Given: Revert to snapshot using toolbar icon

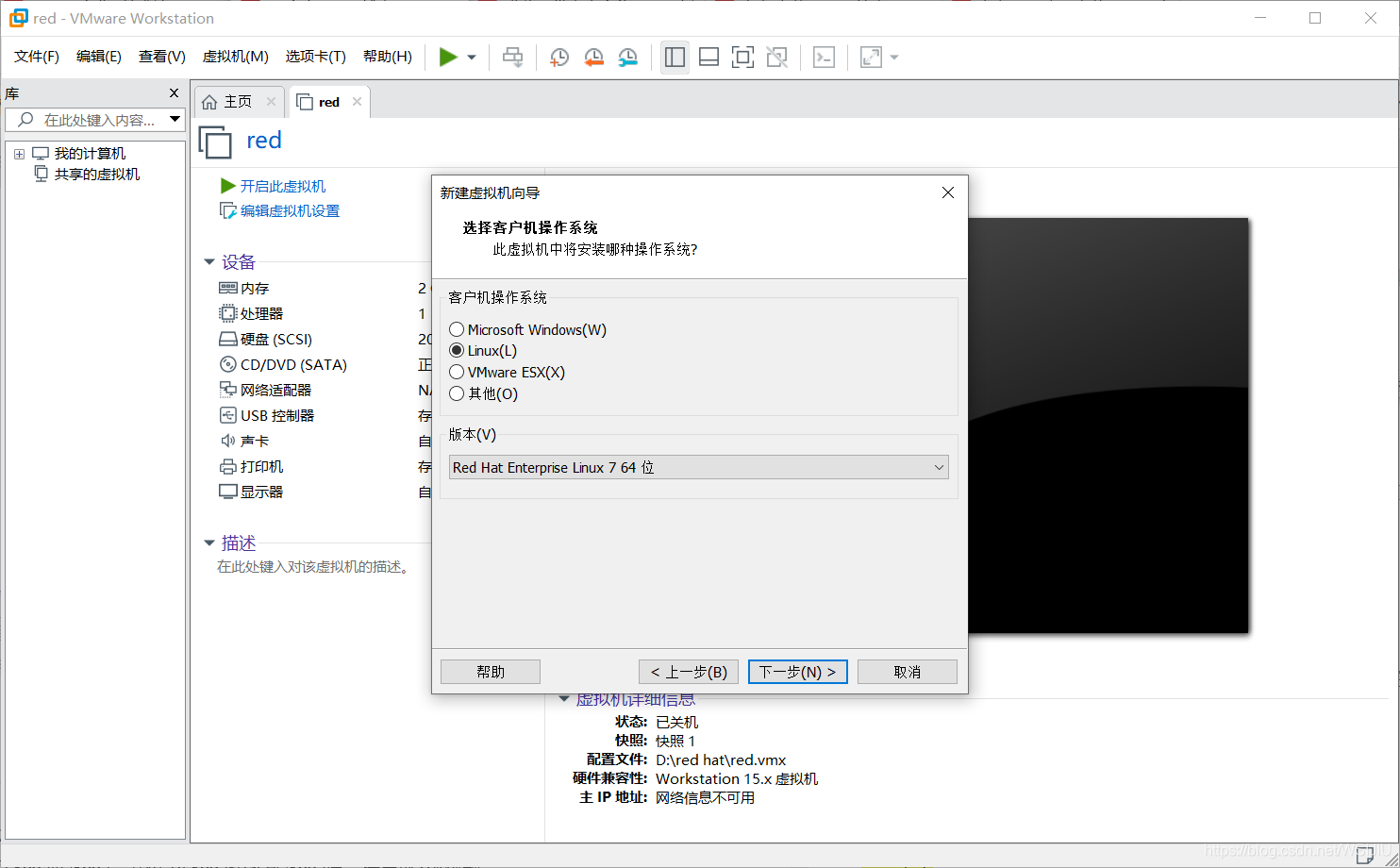Looking at the screenshot, I should tap(593, 58).
